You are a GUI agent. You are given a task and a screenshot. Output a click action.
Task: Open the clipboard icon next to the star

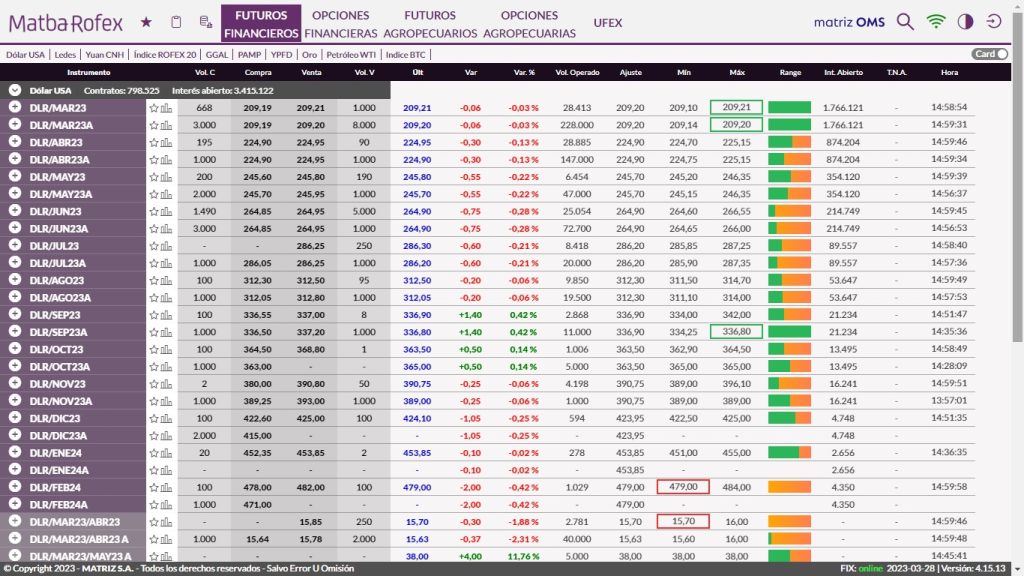pos(176,22)
